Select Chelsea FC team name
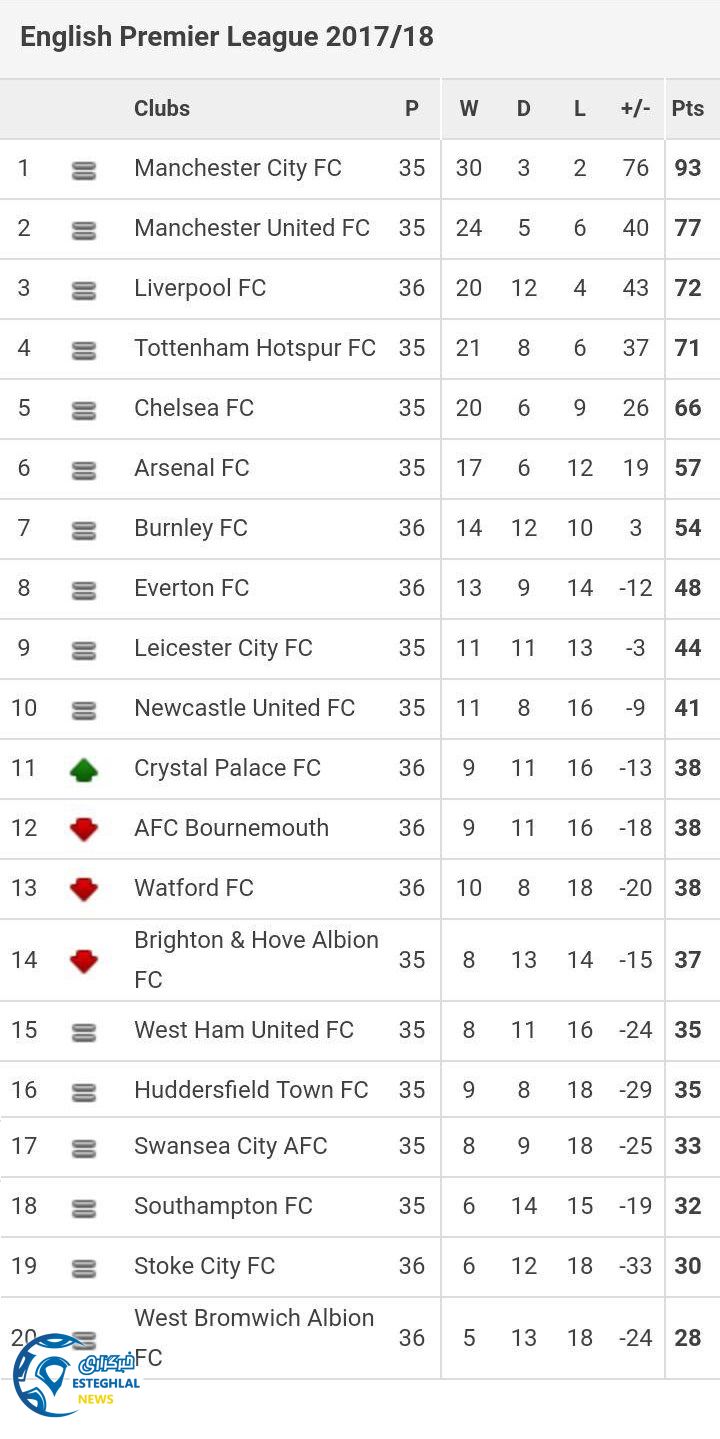 pyautogui.click(x=194, y=408)
